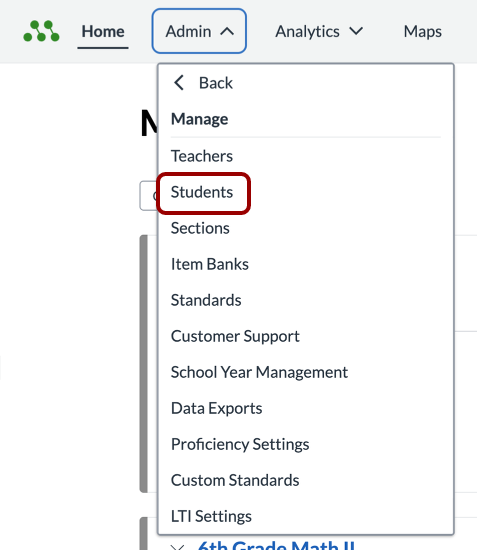
Task: Open the Maps tab
Action: (x=422, y=32)
